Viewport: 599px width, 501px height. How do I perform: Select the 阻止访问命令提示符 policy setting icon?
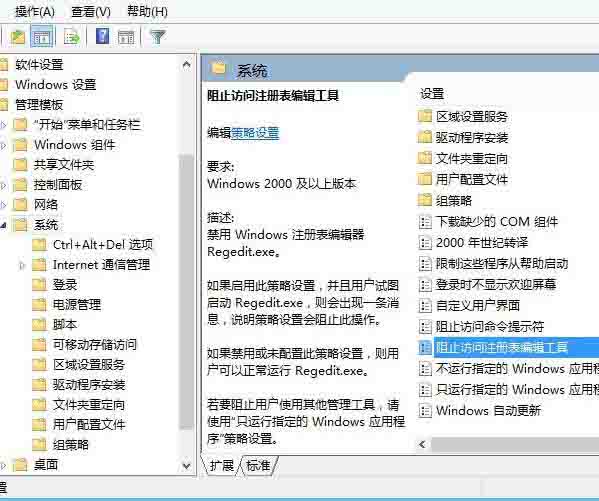(x=425, y=326)
